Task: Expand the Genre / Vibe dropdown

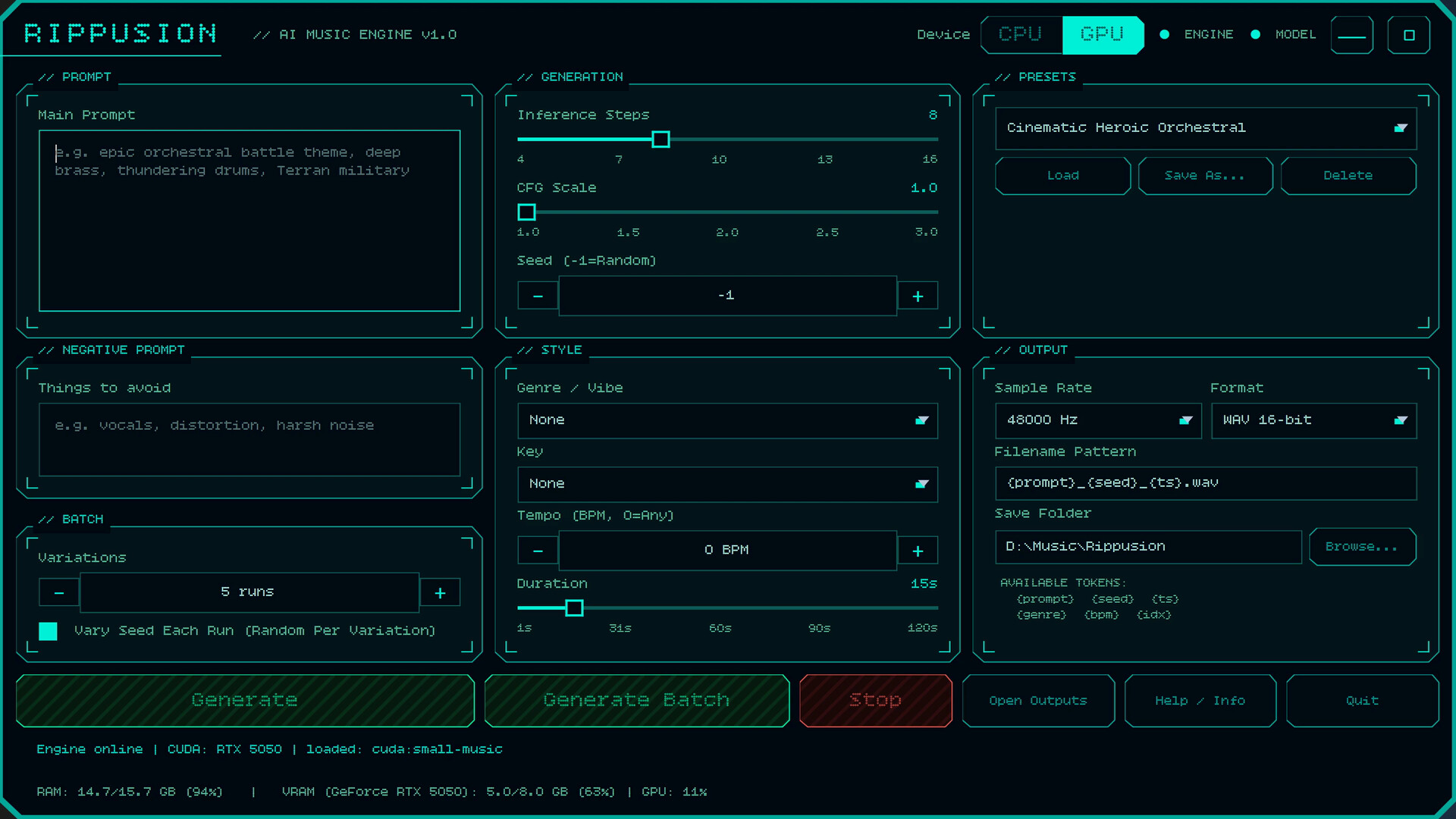Action: [x=727, y=420]
